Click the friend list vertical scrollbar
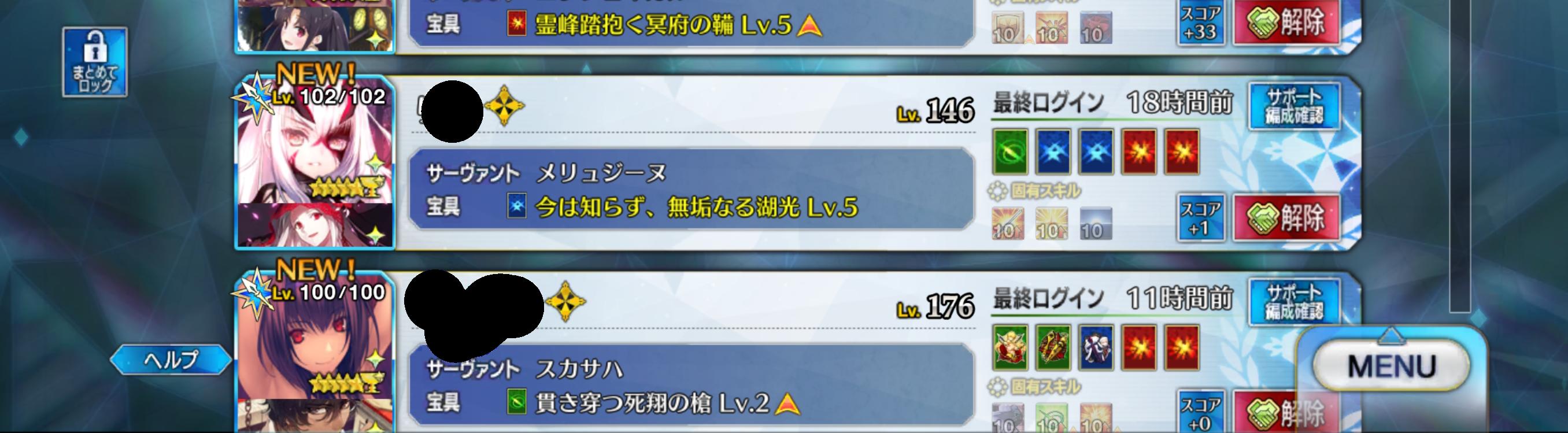Screen dimensions: 1568x433 tap(1460, 156)
